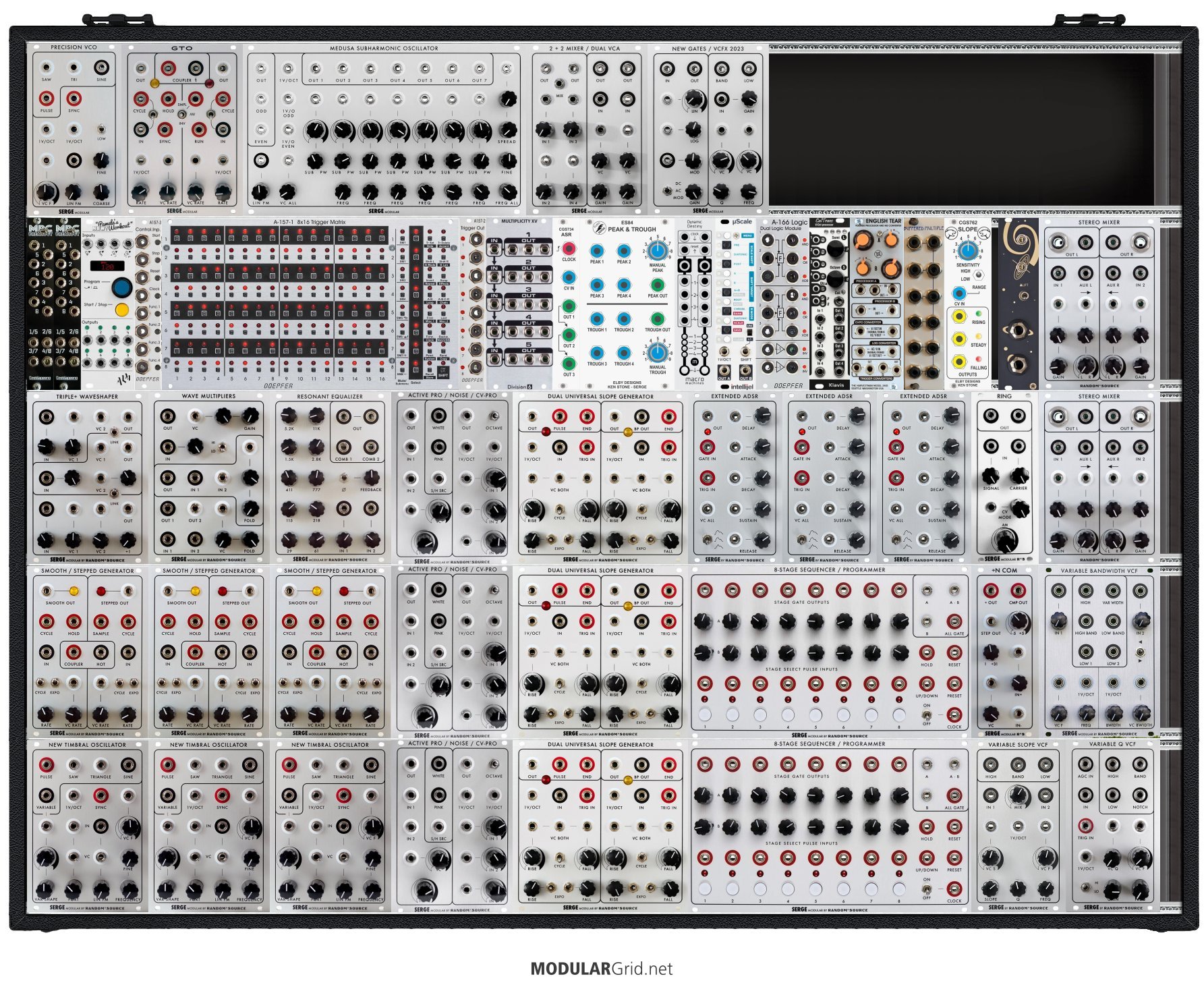Turn the Octave knob on Klavis CalTrans
1204x983 pixels.
pyautogui.click(x=836, y=278)
